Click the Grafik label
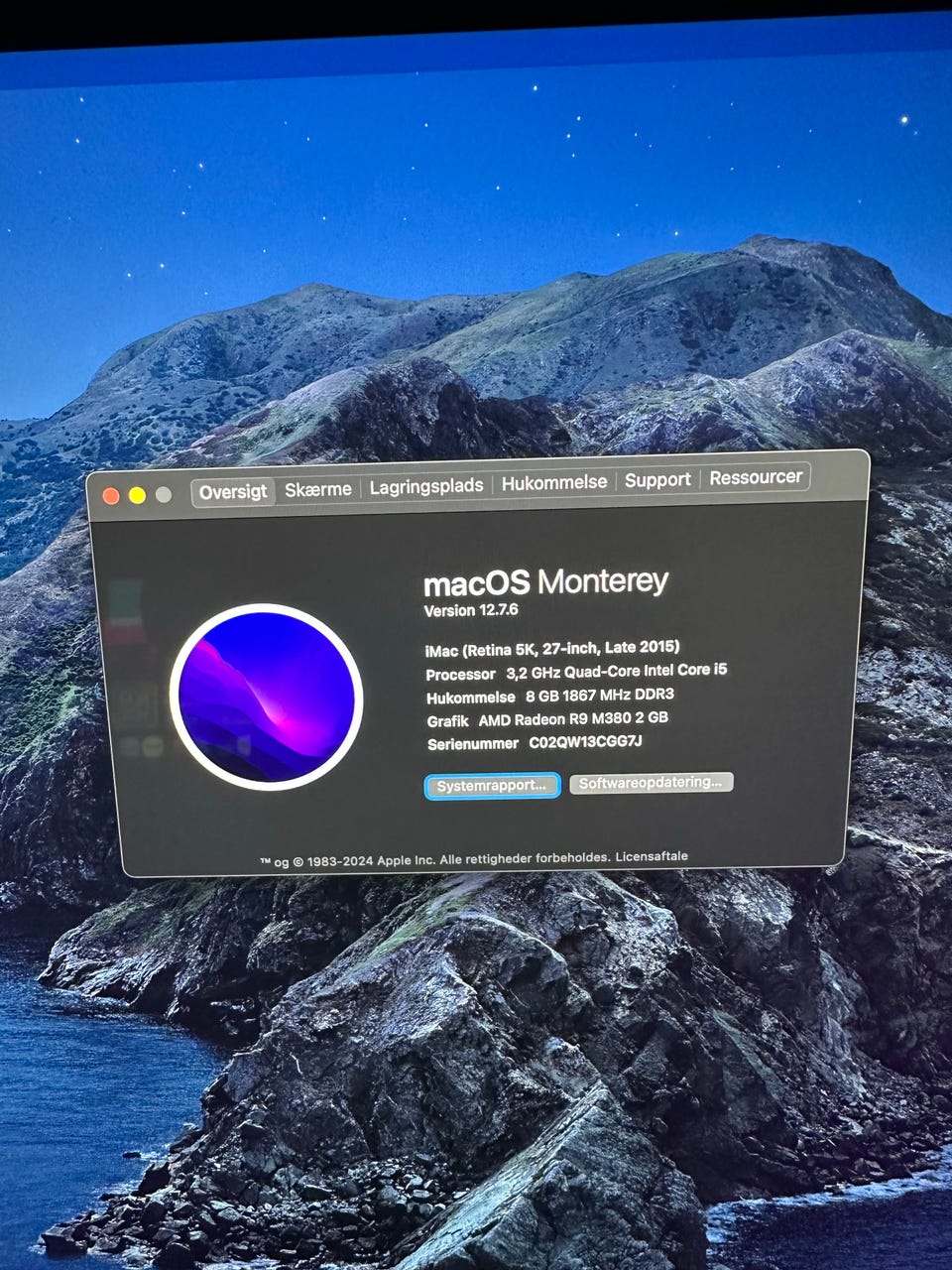The height and width of the screenshot is (1270, 952). click(447, 720)
